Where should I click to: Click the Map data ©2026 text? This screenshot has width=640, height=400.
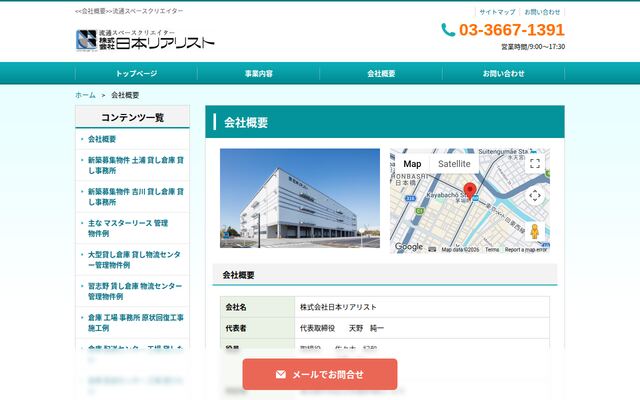tap(460, 249)
